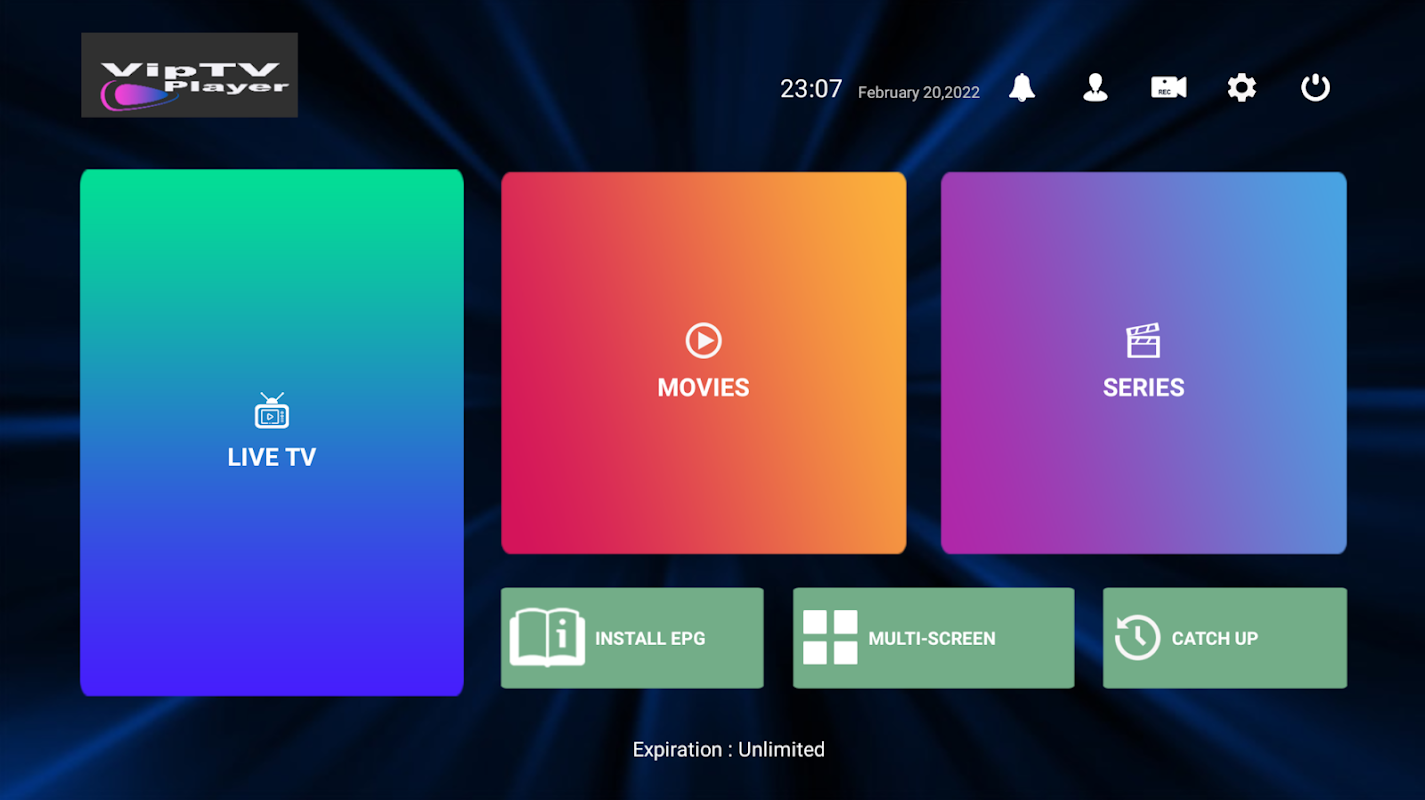Click the Expiration : Unlimited text
The height and width of the screenshot is (800, 1425).
[x=729, y=750]
